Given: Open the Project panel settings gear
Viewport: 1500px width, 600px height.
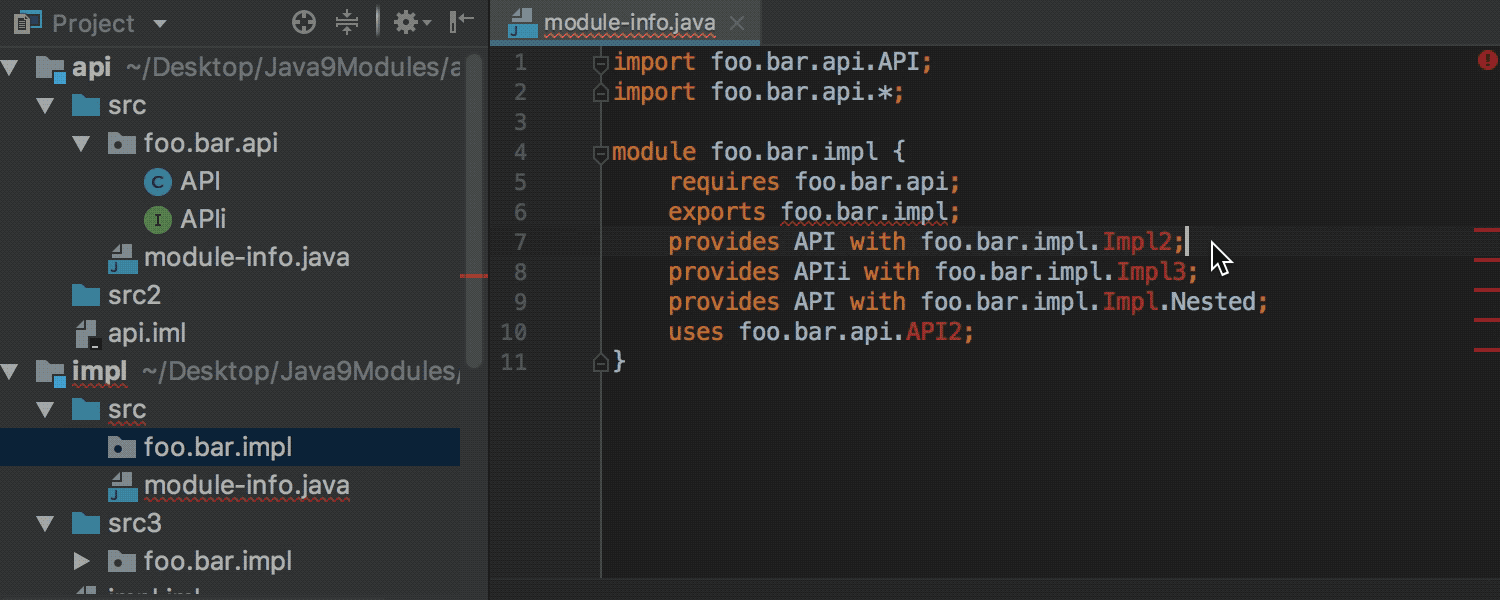Looking at the screenshot, I should [x=405, y=21].
